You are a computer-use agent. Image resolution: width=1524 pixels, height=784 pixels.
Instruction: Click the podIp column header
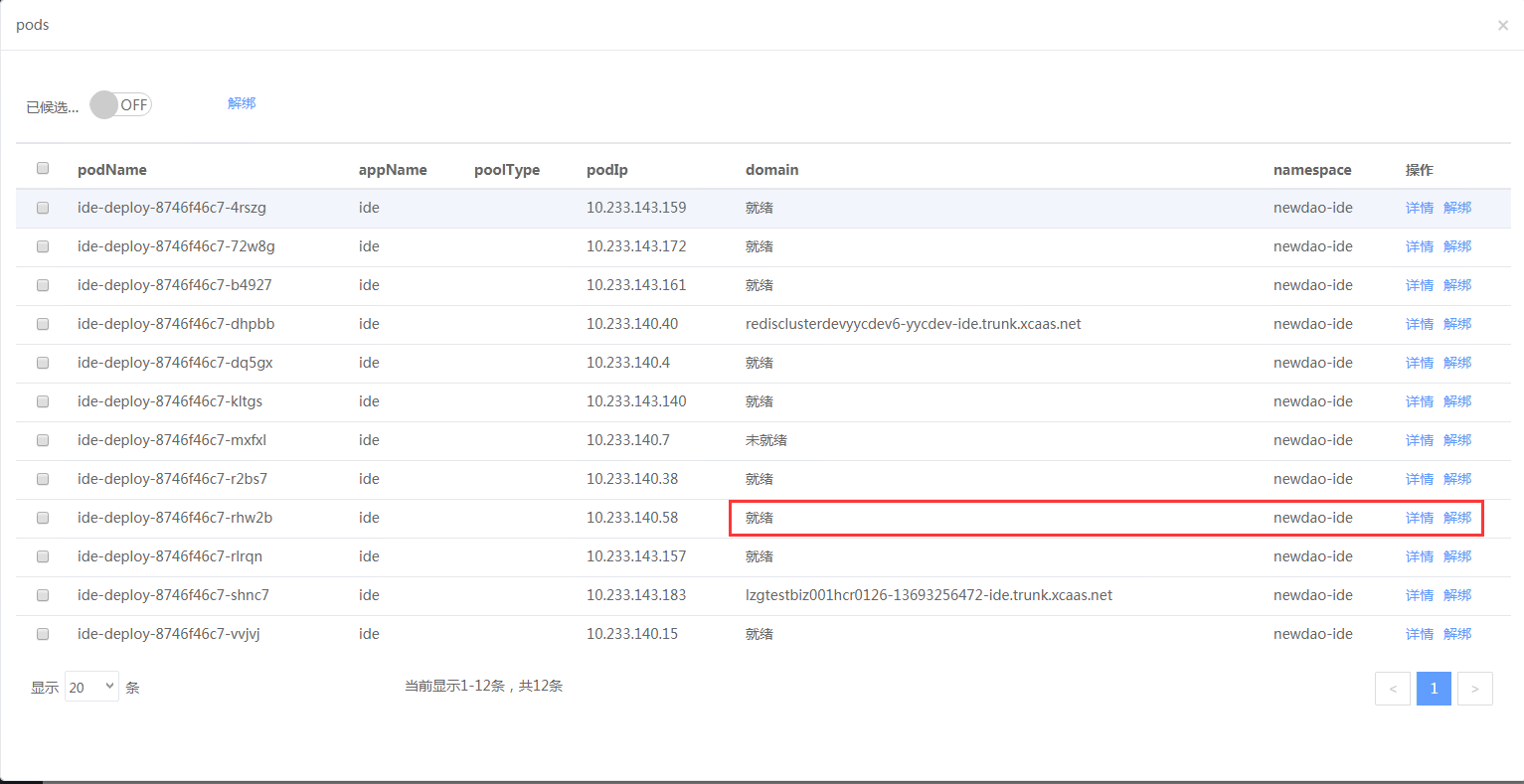click(x=606, y=170)
